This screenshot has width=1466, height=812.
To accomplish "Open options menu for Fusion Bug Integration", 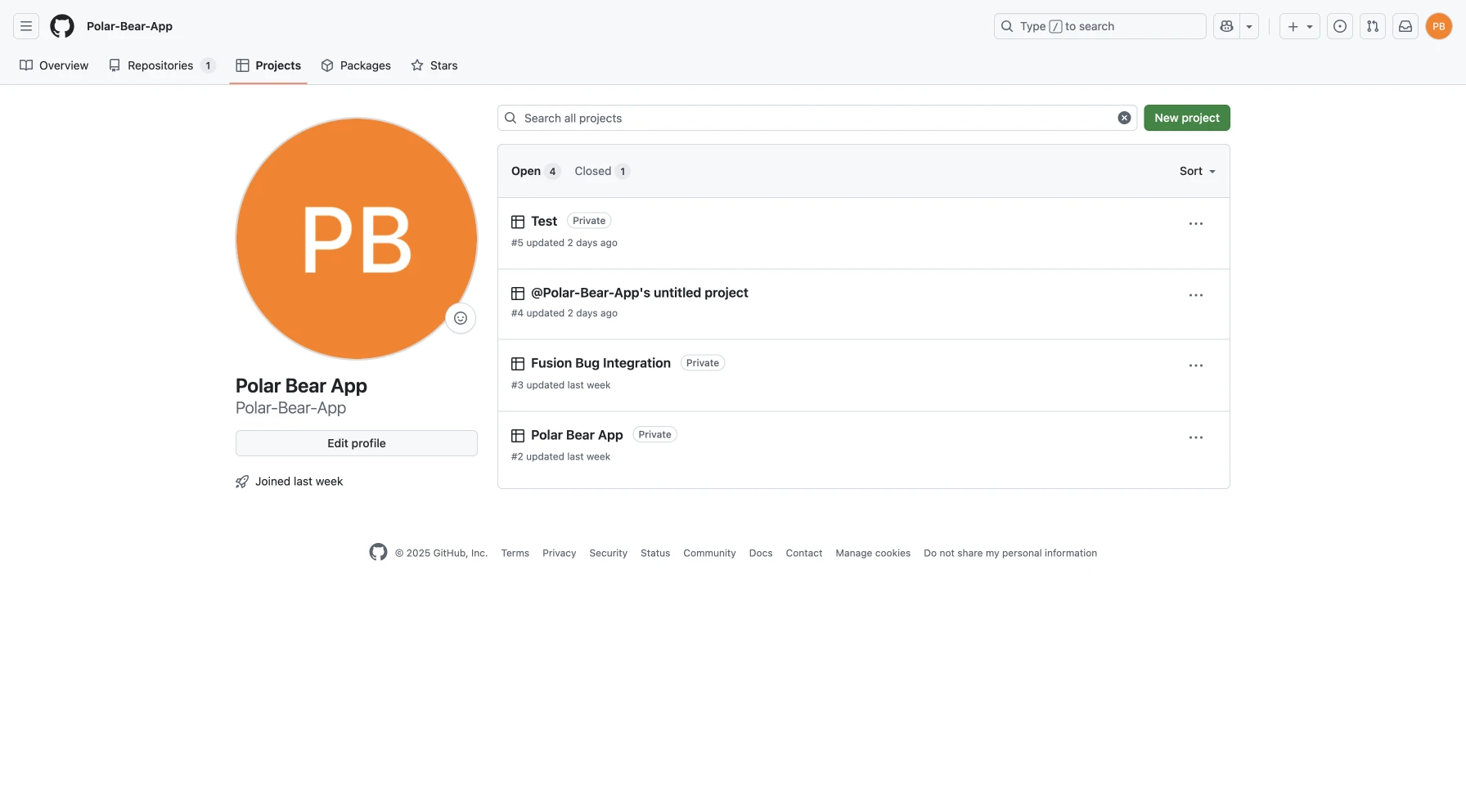I will click(1195, 366).
